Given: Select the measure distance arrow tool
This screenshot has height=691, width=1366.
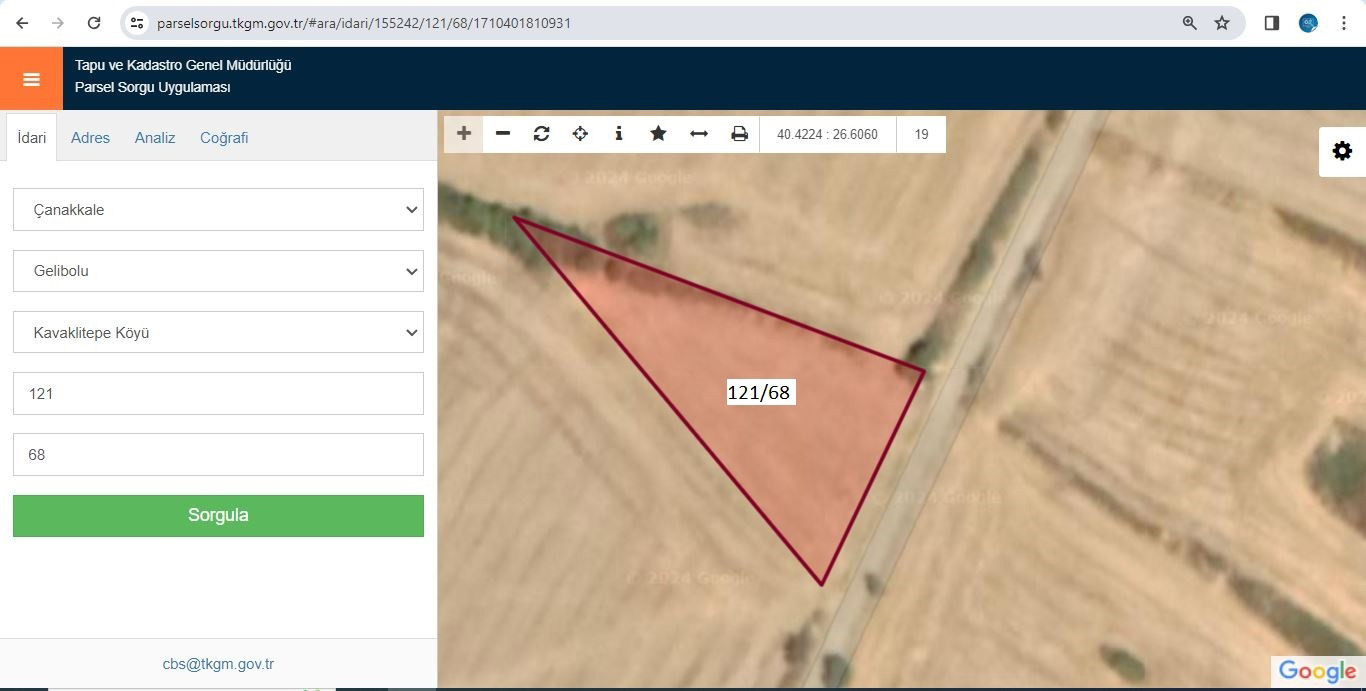Looking at the screenshot, I should coord(699,134).
